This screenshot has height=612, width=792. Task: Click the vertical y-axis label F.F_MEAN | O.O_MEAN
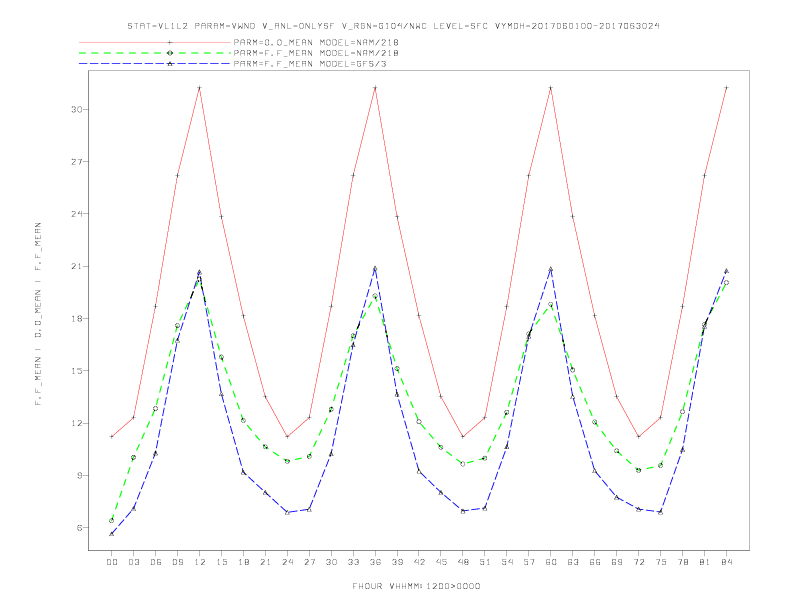[x=38, y=314]
